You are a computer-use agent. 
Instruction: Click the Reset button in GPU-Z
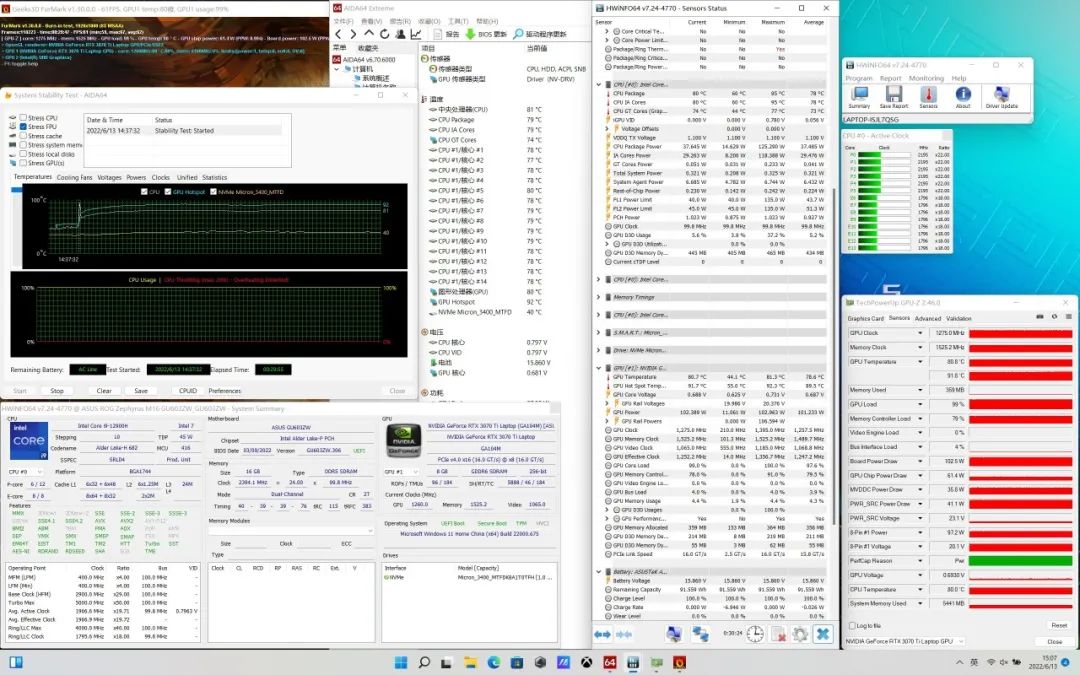pyautogui.click(x=1058, y=625)
